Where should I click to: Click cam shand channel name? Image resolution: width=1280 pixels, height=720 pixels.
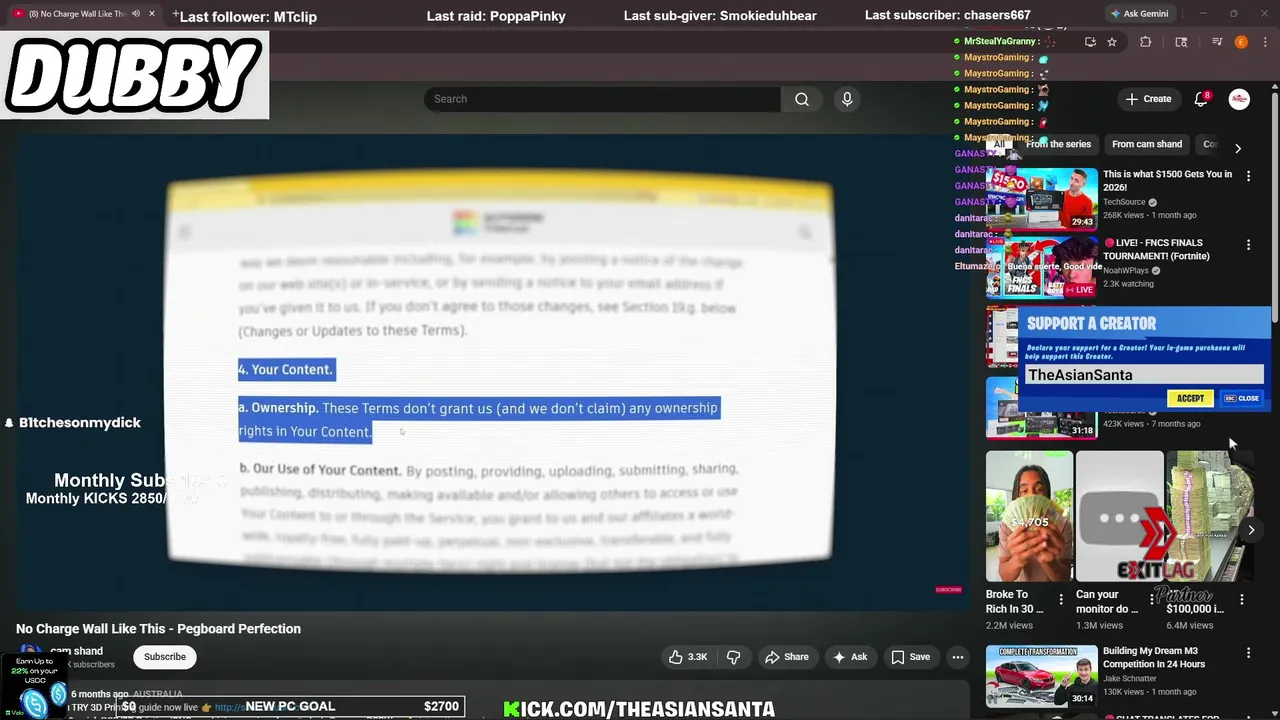[x=76, y=651]
